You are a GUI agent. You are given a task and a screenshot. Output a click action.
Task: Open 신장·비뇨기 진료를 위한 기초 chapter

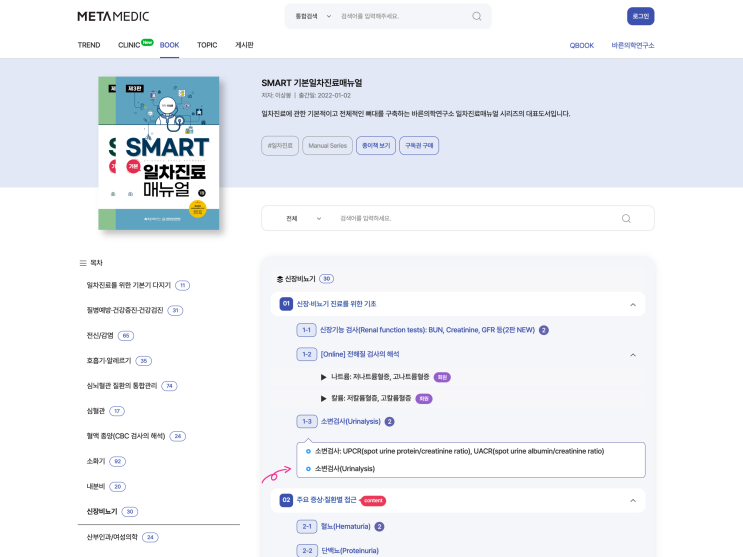click(x=336, y=304)
